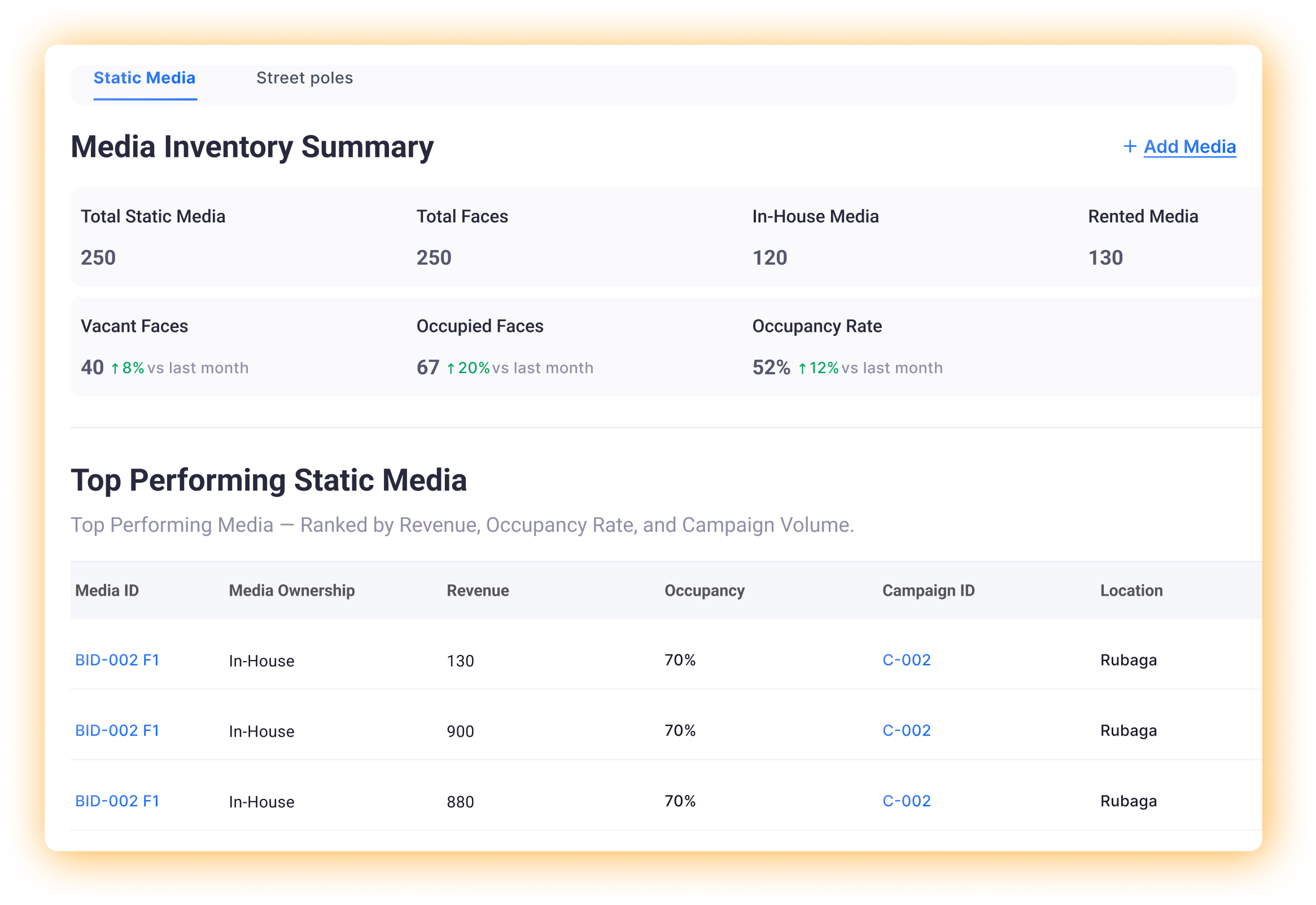Sort by the Revenue column header
Screen dimensions: 1316x905
478,591
